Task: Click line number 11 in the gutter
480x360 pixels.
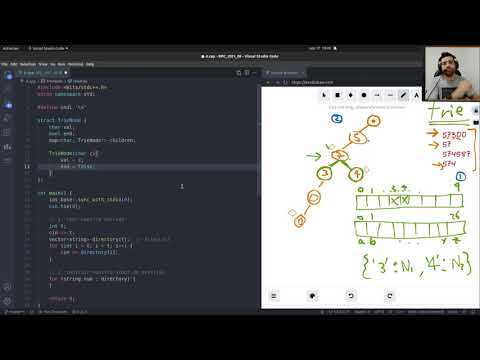Action: click(x=27, y=166)
